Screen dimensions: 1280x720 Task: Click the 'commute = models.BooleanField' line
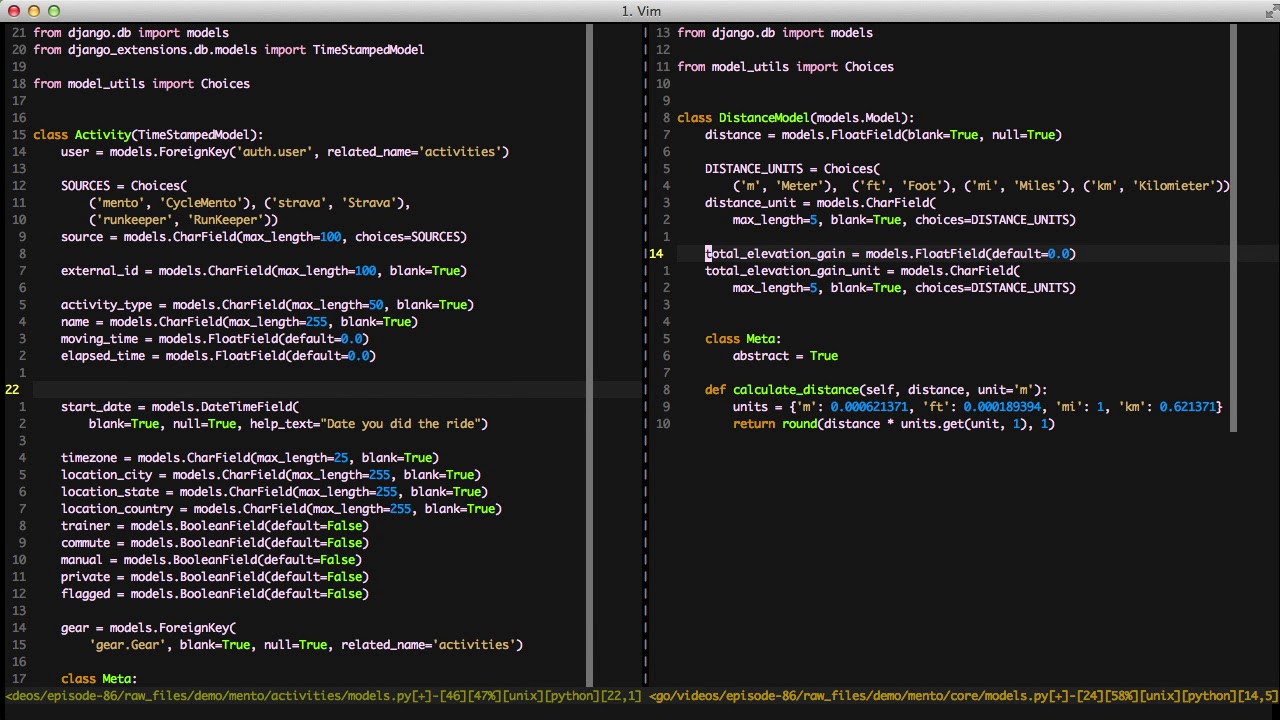coord(215,542)
